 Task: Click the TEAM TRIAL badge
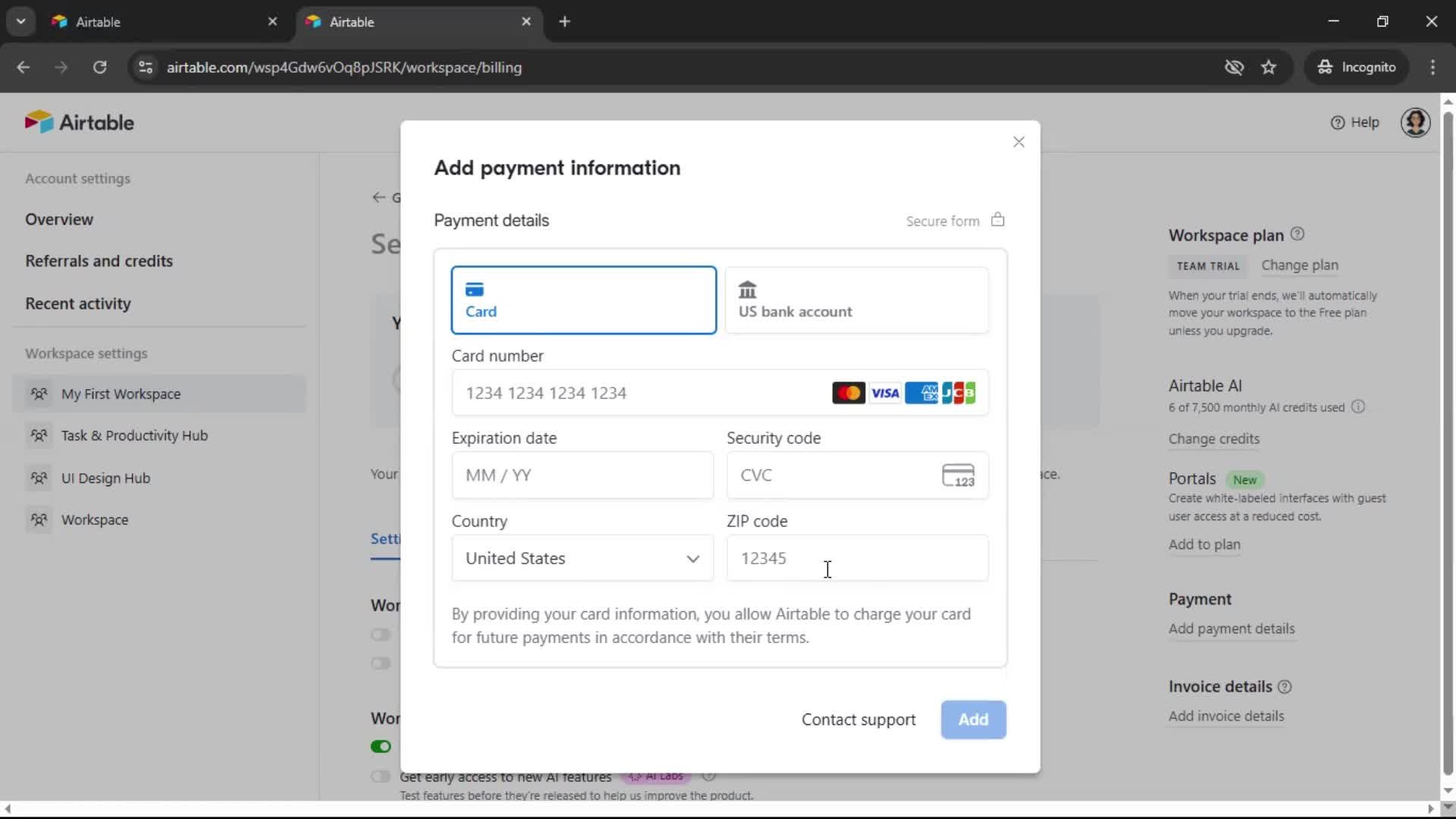1208,266
